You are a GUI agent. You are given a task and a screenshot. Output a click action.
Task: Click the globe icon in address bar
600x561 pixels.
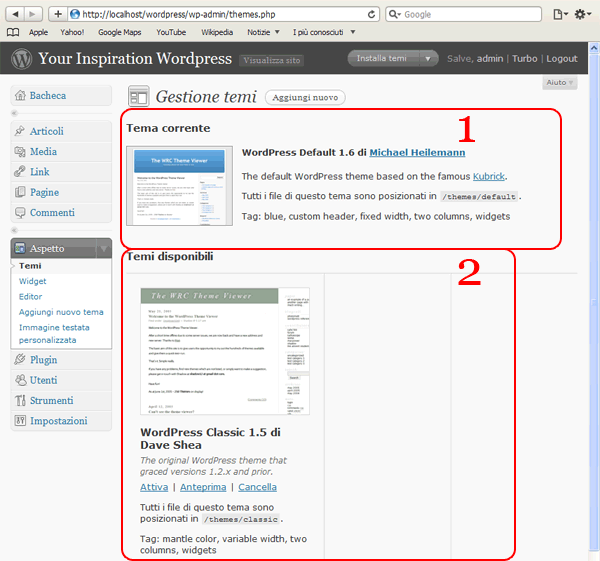(75, 15)
